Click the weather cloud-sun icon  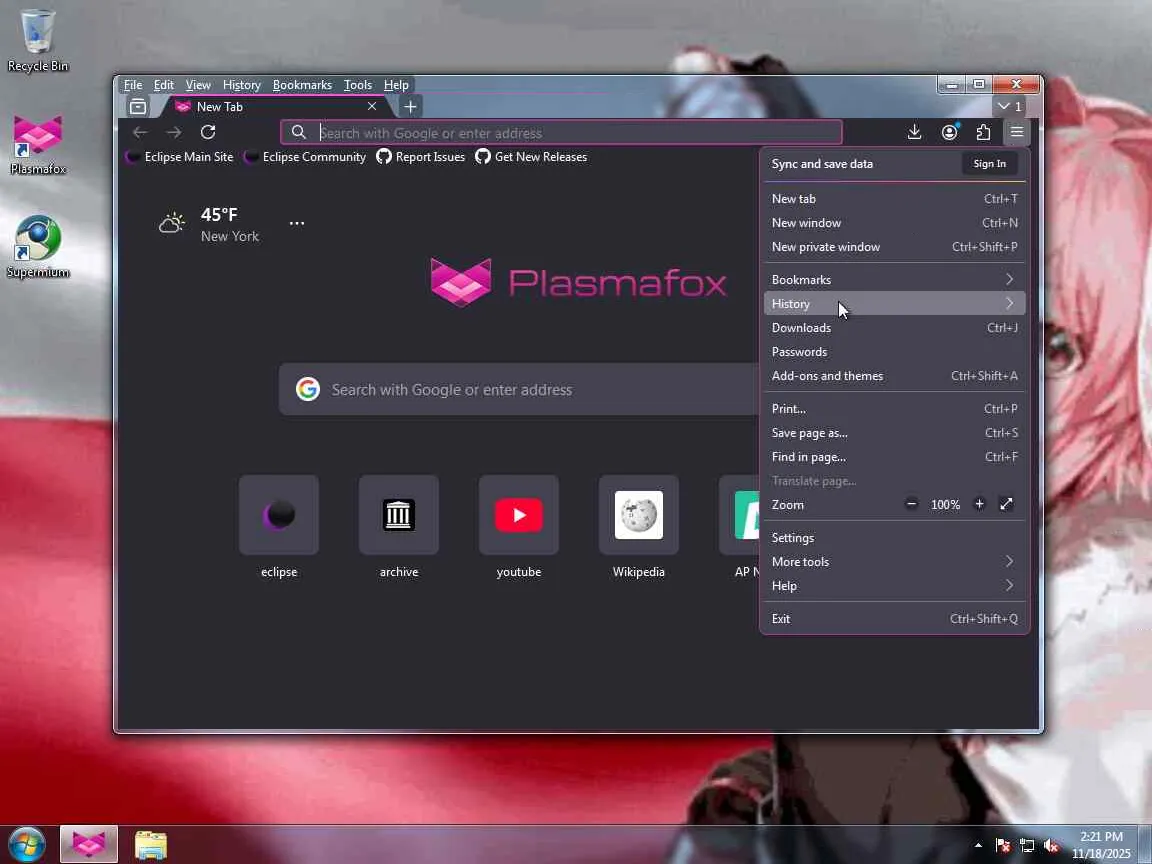point(172,223)
